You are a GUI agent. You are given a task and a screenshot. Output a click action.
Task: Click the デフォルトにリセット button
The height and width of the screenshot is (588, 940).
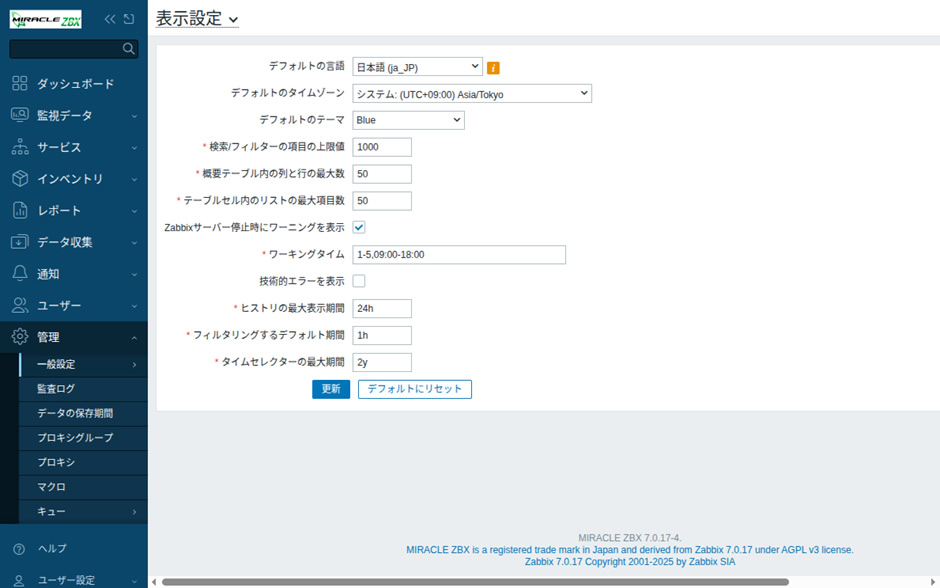[414, 389]
